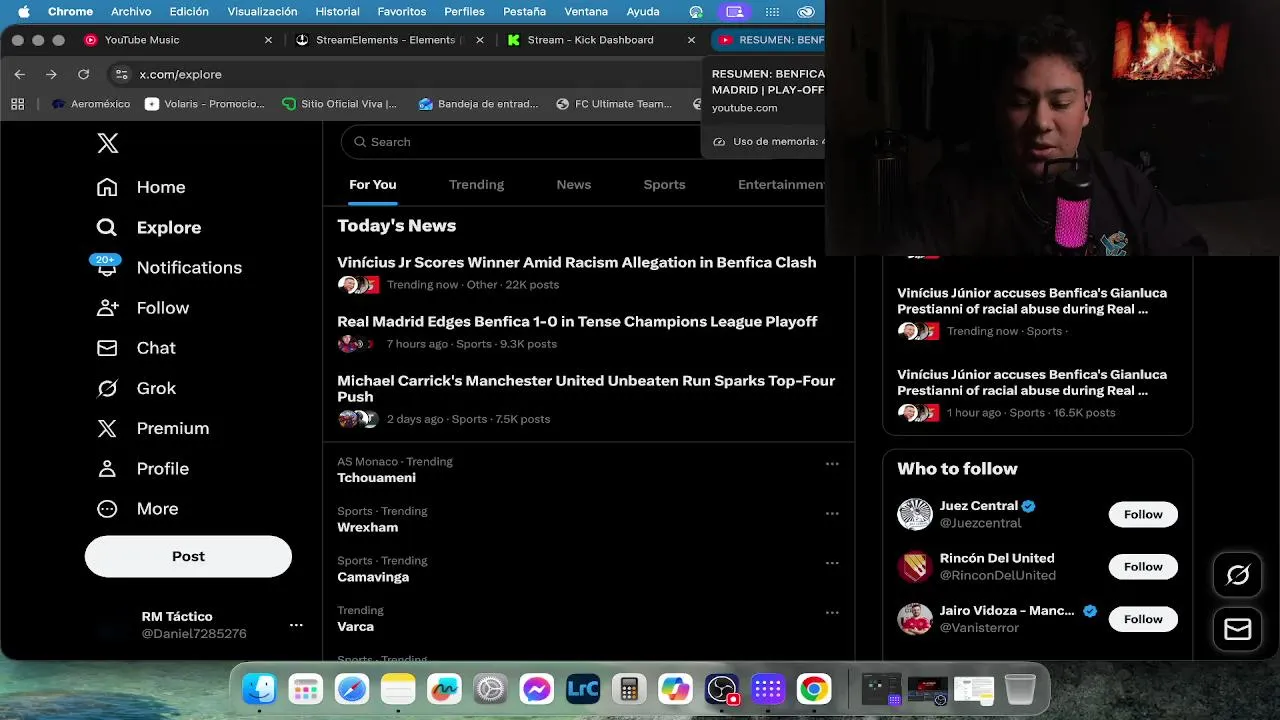This screenshot has height=720, width=1280.
Task: Open the Archivo menu in the menu bar
Action: [x=131, y=12]
